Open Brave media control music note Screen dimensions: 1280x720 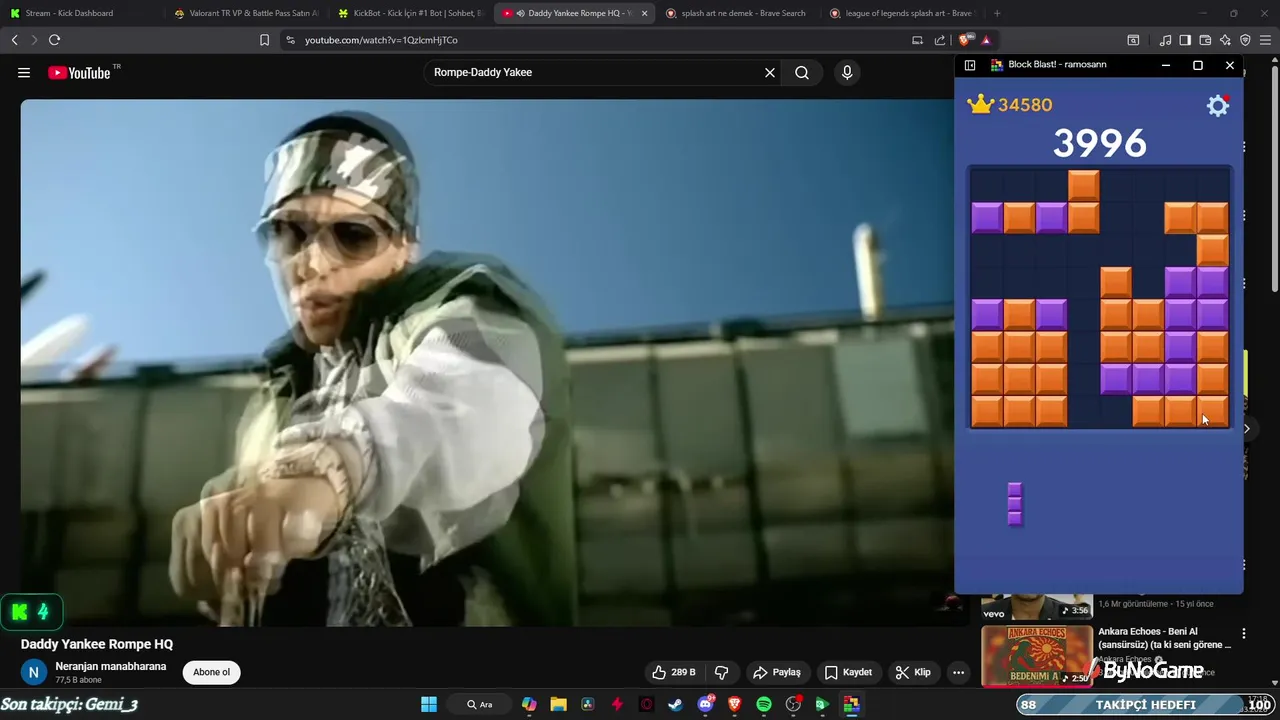[x=1165, y=40]
